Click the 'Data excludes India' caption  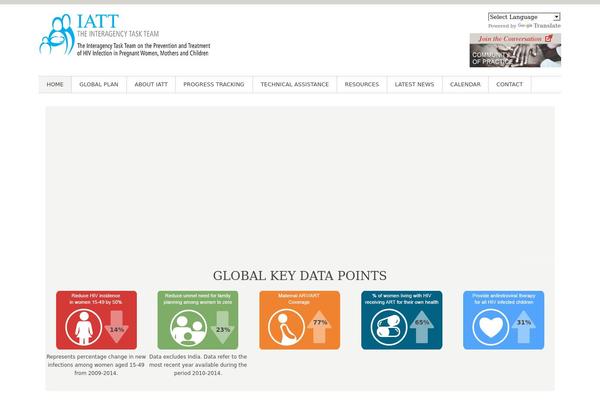(x=198, y=365)
